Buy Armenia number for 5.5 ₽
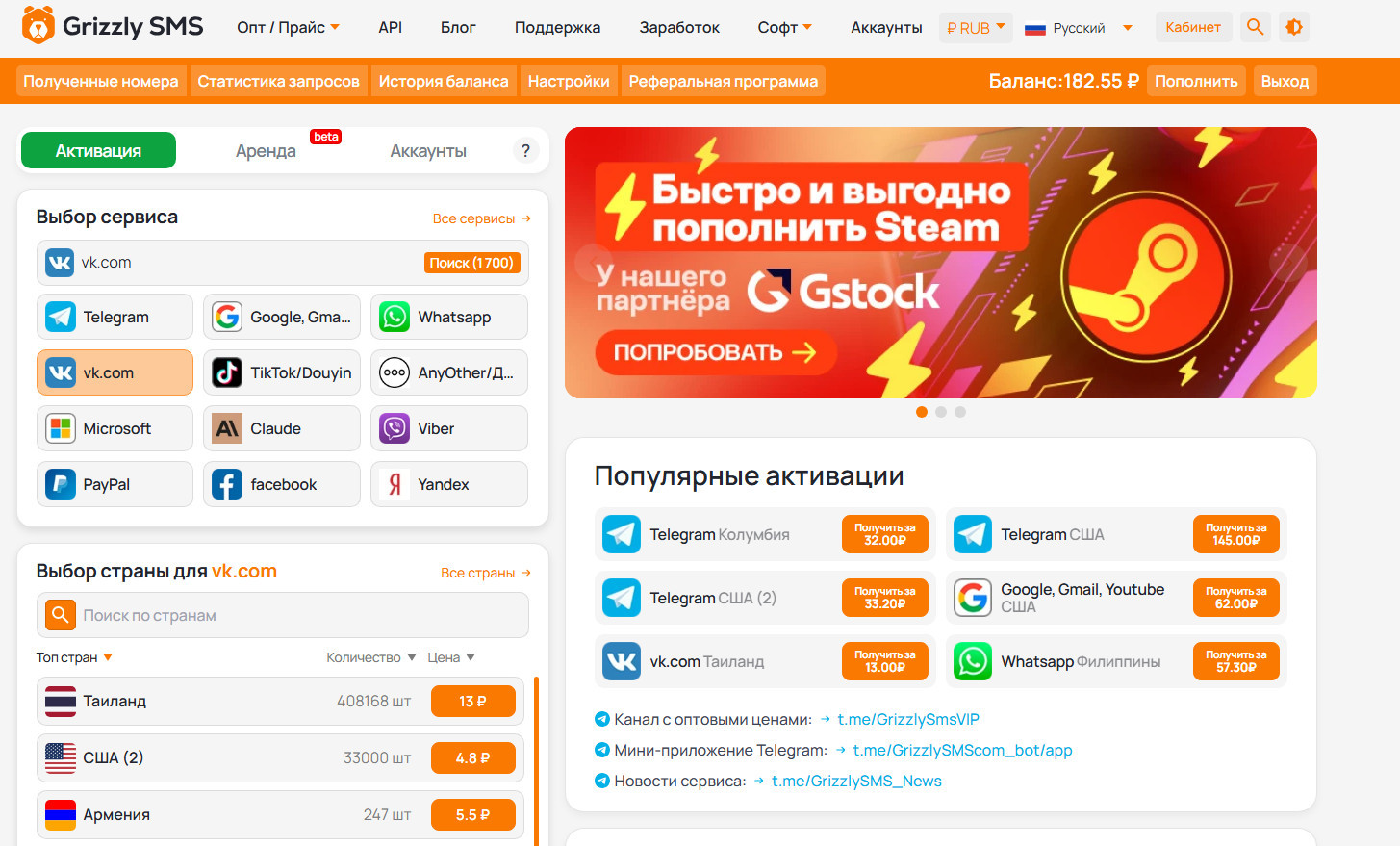1400x846 pixels. pyautogui.click(x=472, y=815)
